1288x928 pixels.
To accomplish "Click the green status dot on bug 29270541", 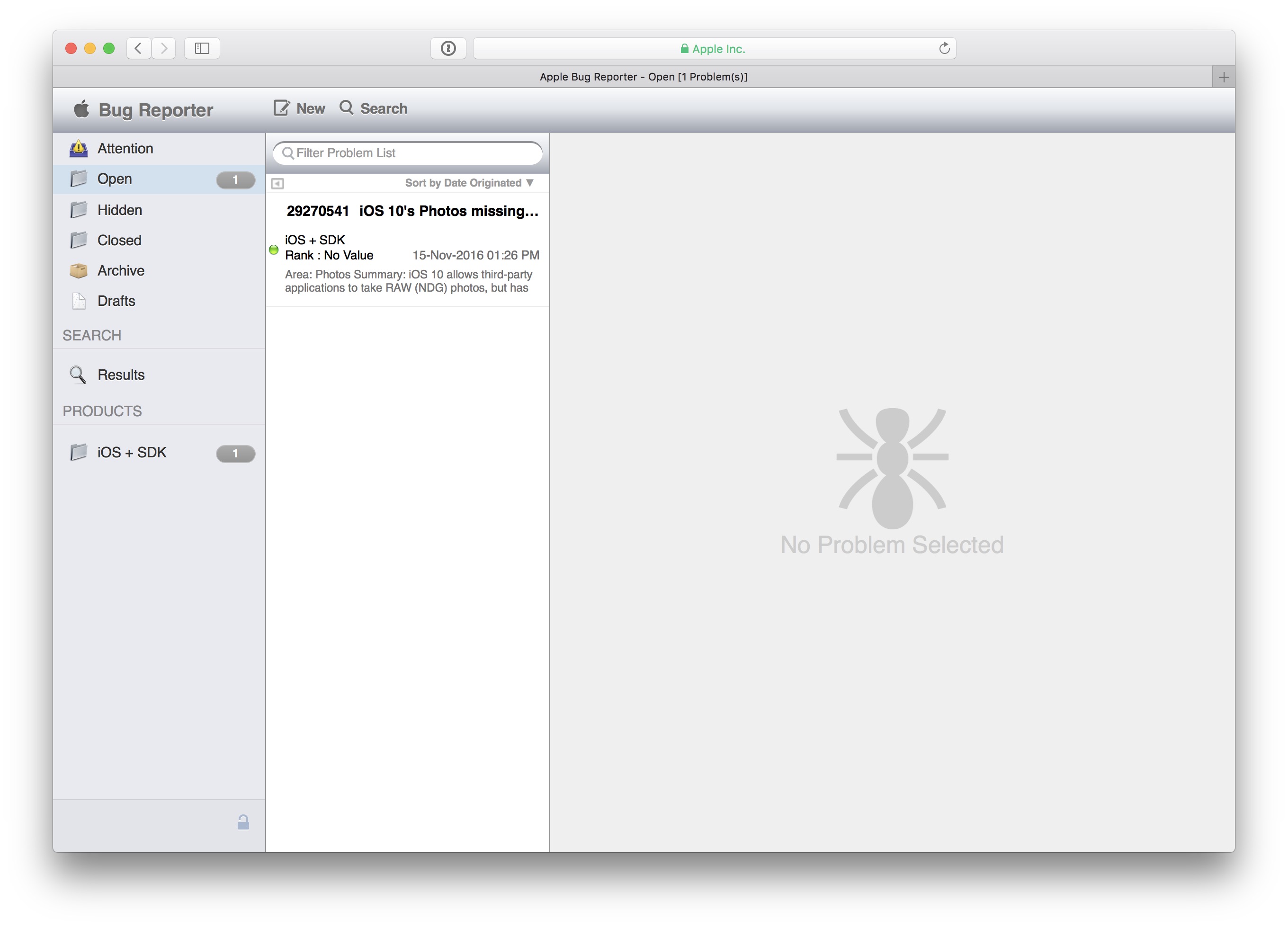I will point(274,250).
